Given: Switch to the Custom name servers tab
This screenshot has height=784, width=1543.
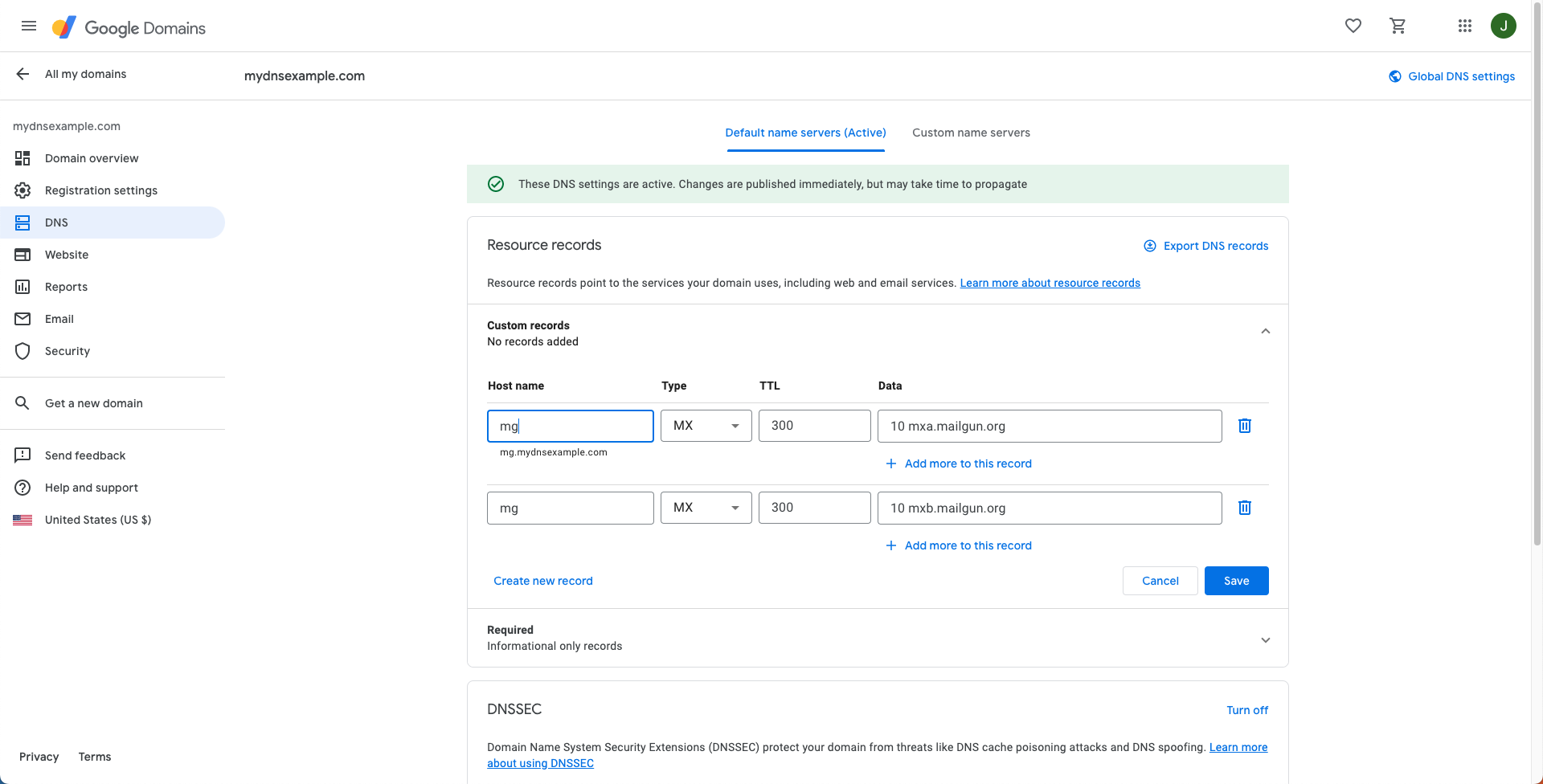Looking at the screenshot, I should click(971, 133).
